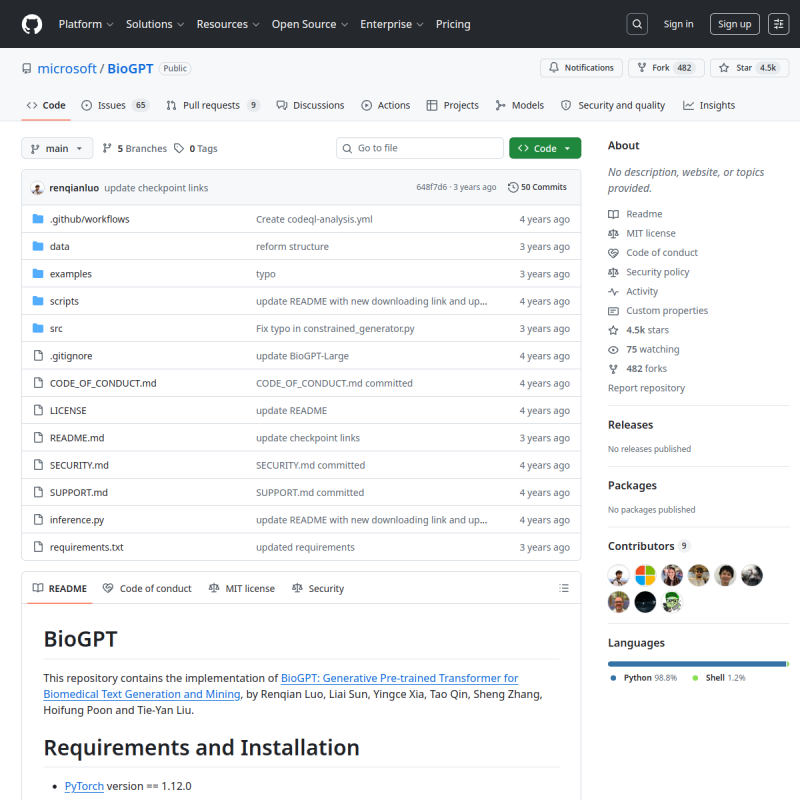Switch to the Actions tab
The width and height of the screenshot is (800, 800).
[x=386, y=106]
